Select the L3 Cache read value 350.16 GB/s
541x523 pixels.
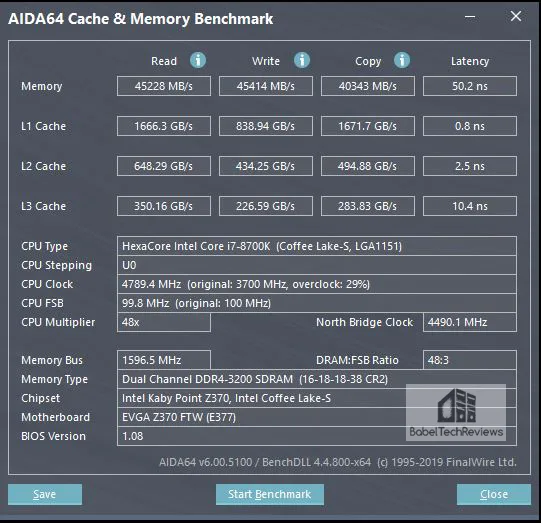[164, 206]
